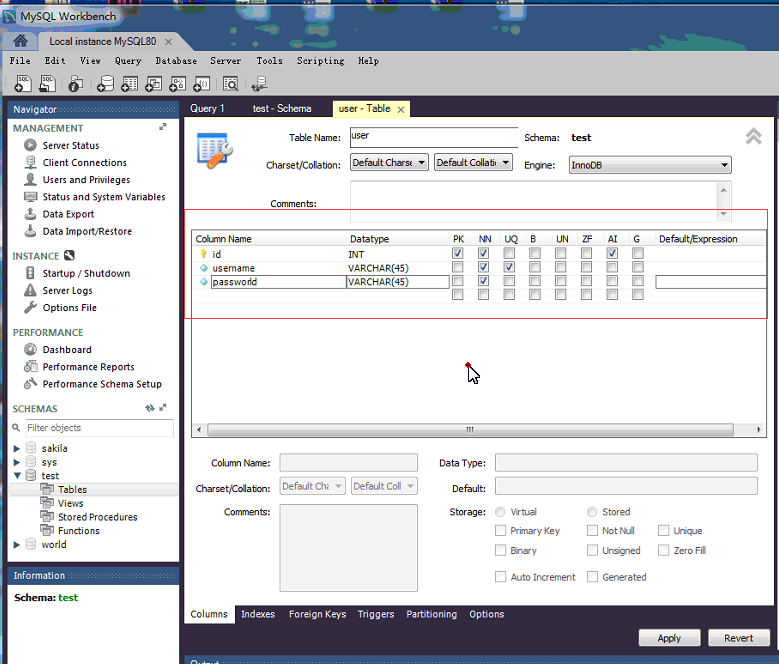
Task: Go to the Workbench home tab
Action: point(20,41)
